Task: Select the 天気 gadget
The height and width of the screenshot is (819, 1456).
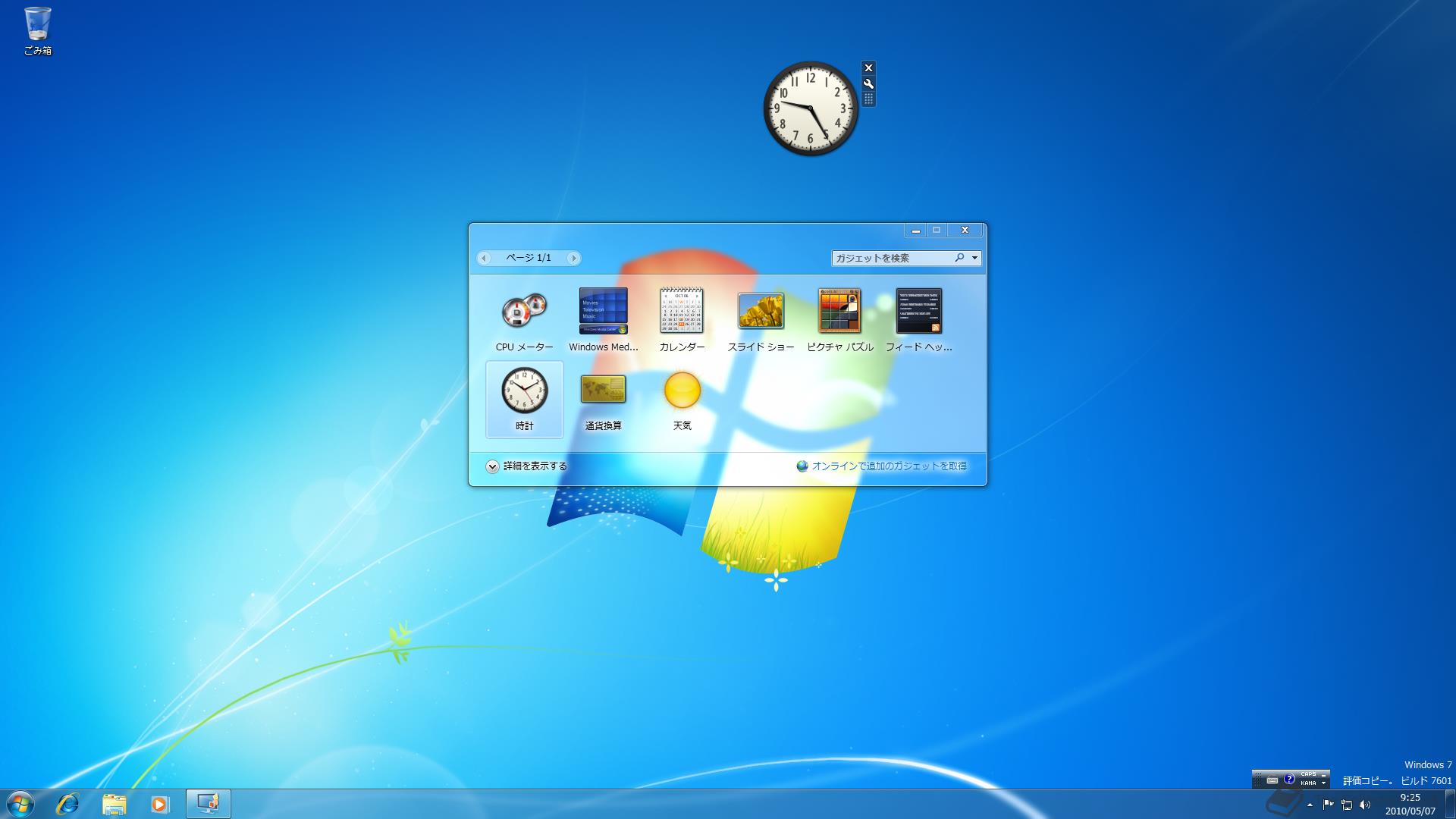Action: tap(682, 400)
